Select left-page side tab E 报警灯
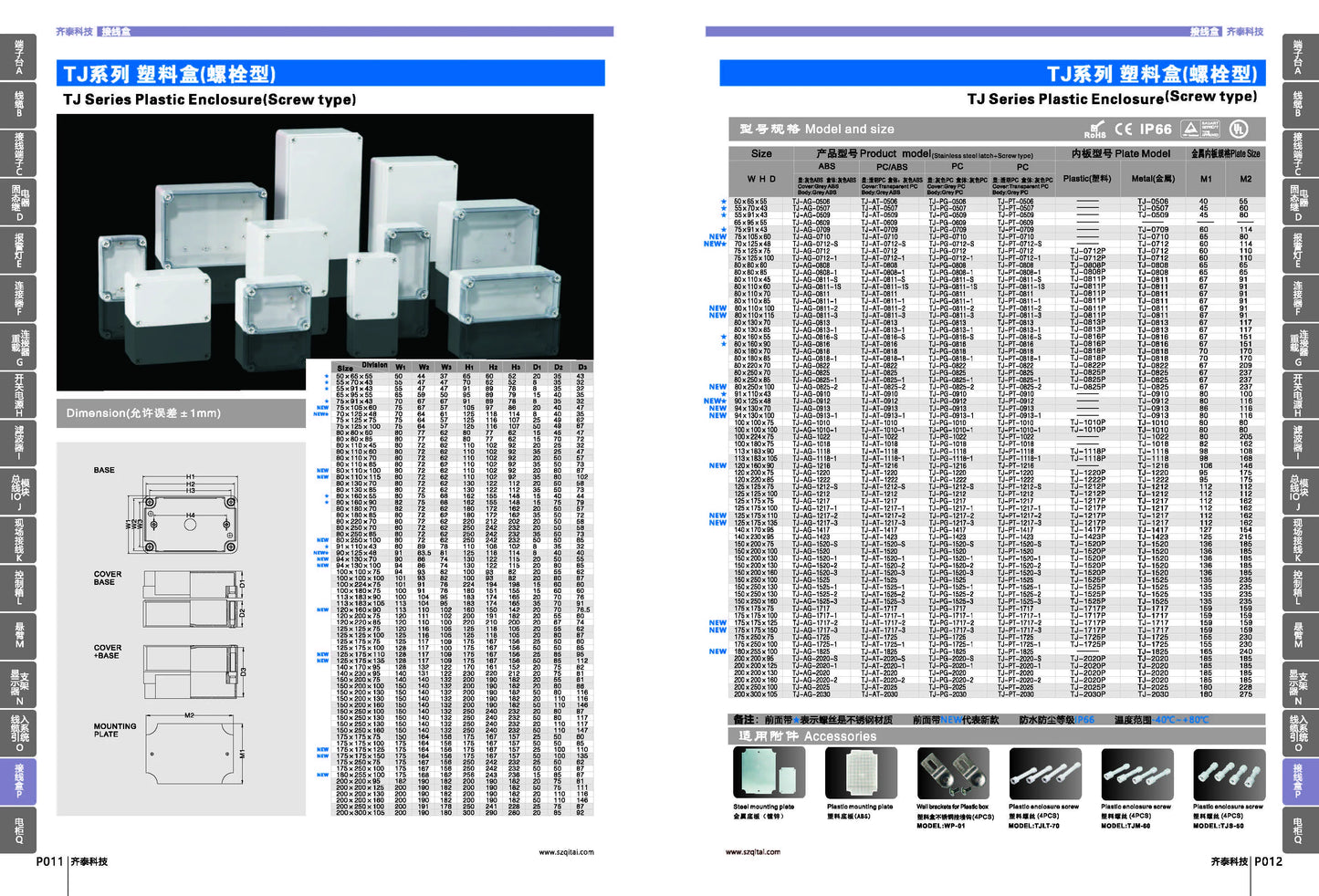1319x896 pixels. 18,250
